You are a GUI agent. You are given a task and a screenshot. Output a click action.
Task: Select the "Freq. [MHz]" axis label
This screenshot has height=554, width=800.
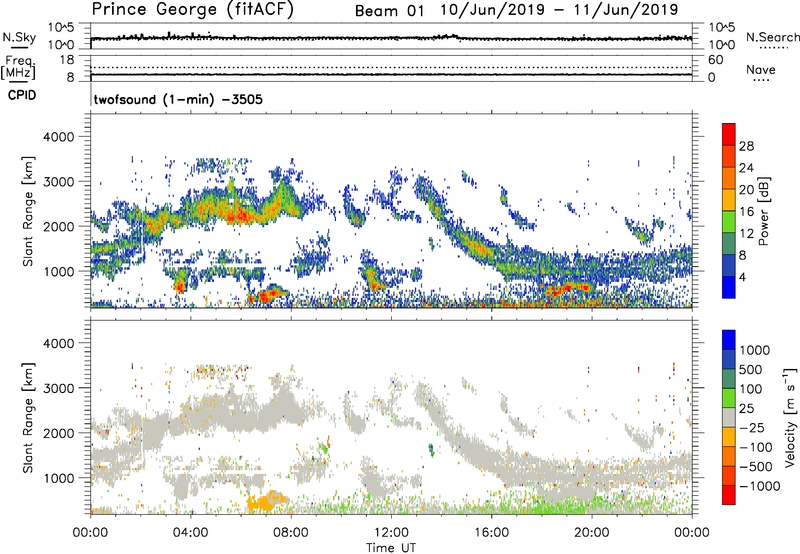pyautogui.click(x=18, y=68)
